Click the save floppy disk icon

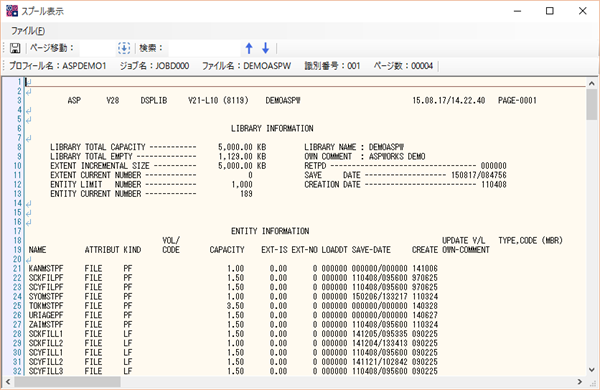pyautogui.click(x=15, y=48)
